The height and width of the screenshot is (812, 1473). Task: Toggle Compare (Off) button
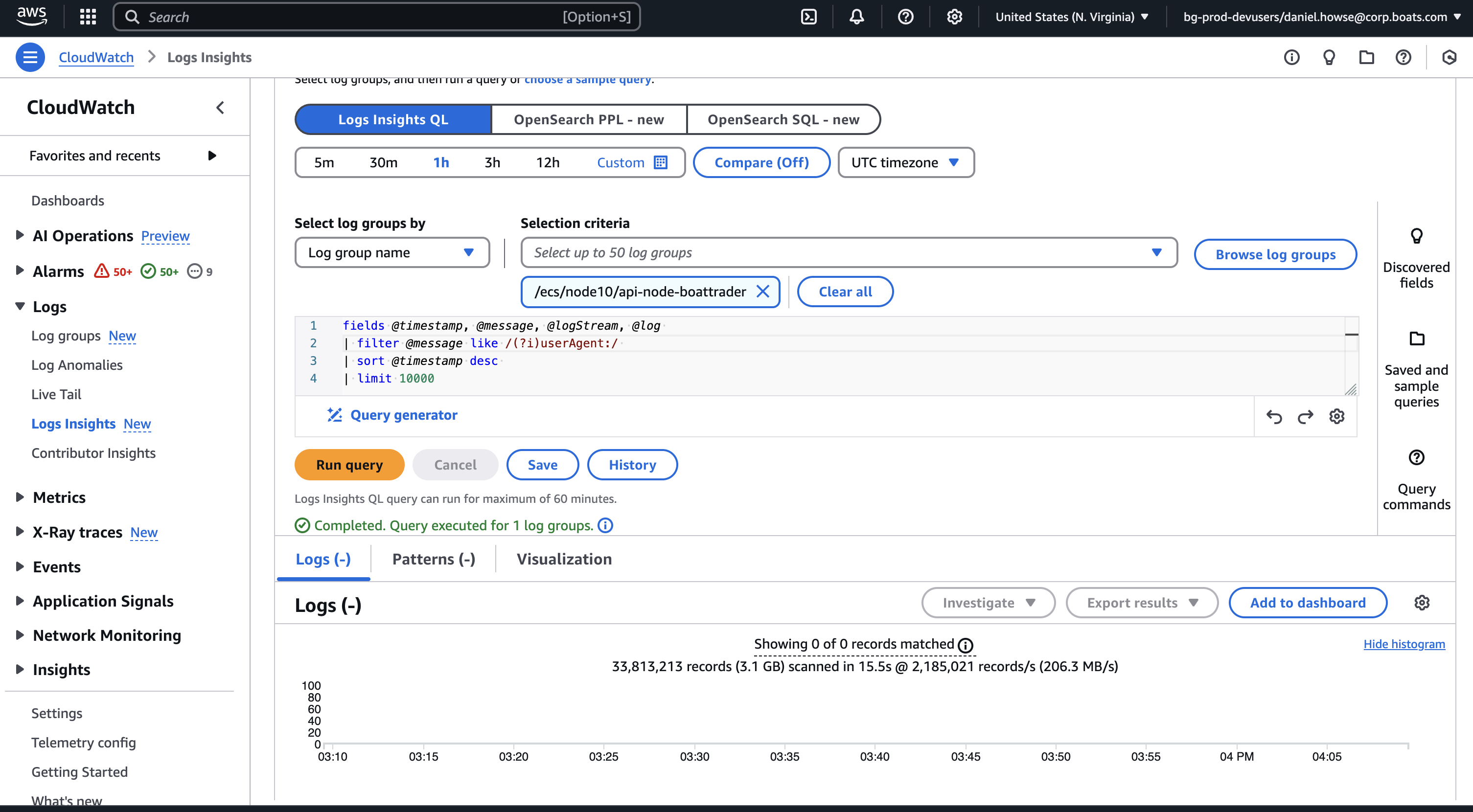coord(761,162)
